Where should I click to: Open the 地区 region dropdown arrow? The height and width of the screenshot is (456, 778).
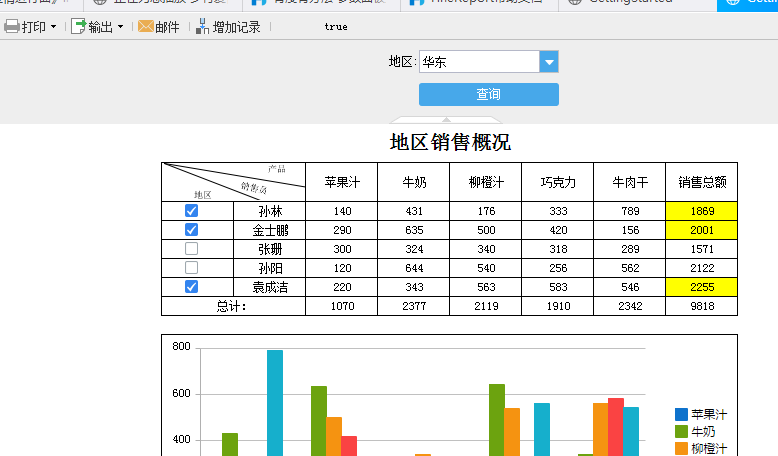coord(549,62)
